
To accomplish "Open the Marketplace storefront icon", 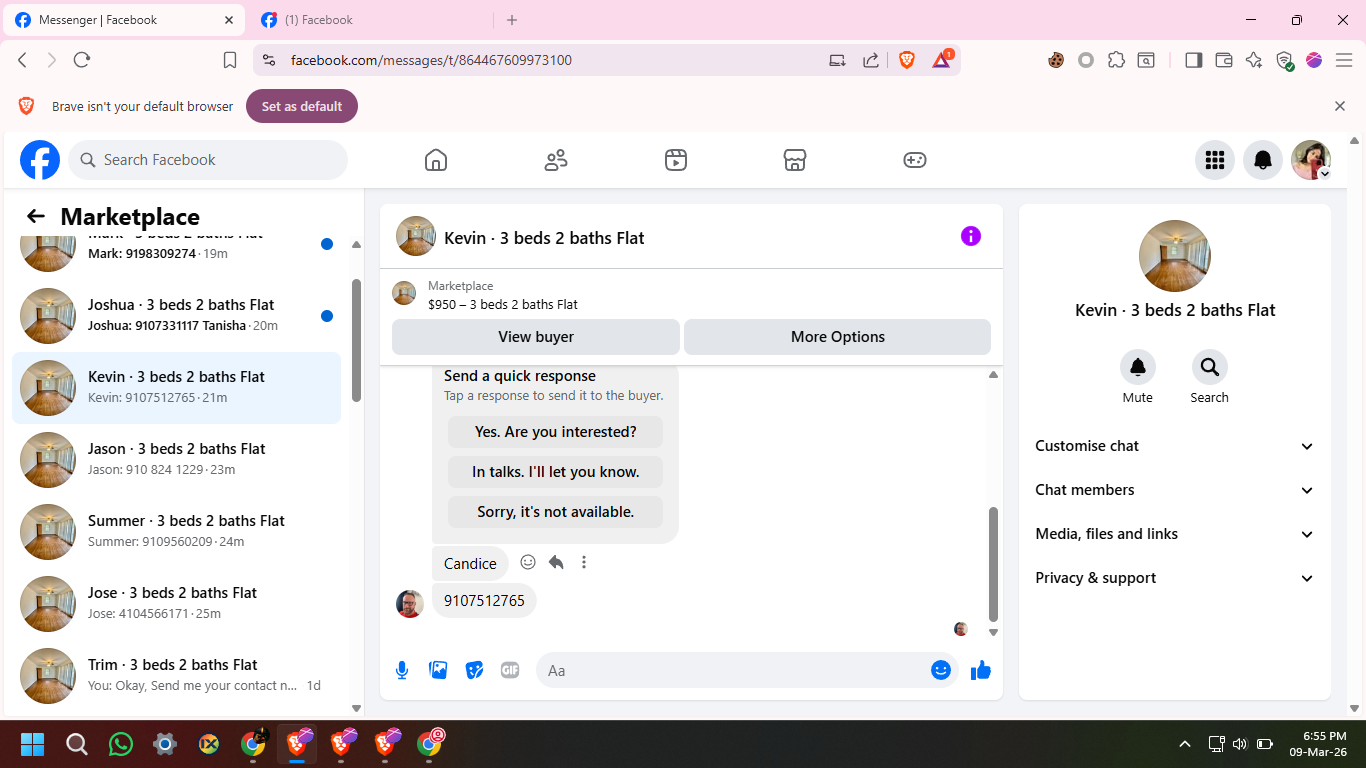I will pyautogui.click(x=795, y=160).
